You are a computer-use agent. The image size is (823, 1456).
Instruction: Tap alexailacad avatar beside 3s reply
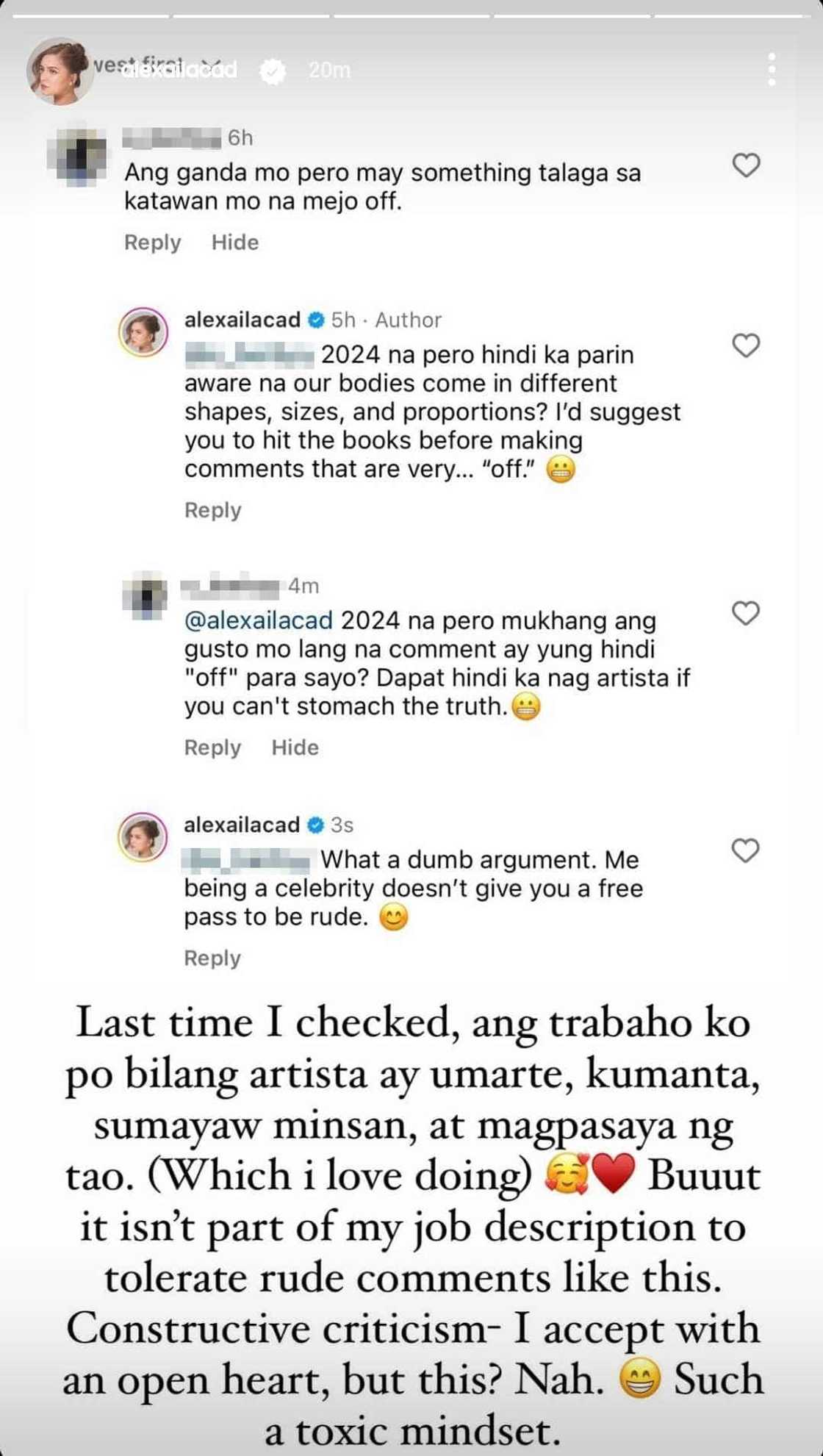(143, 836)
